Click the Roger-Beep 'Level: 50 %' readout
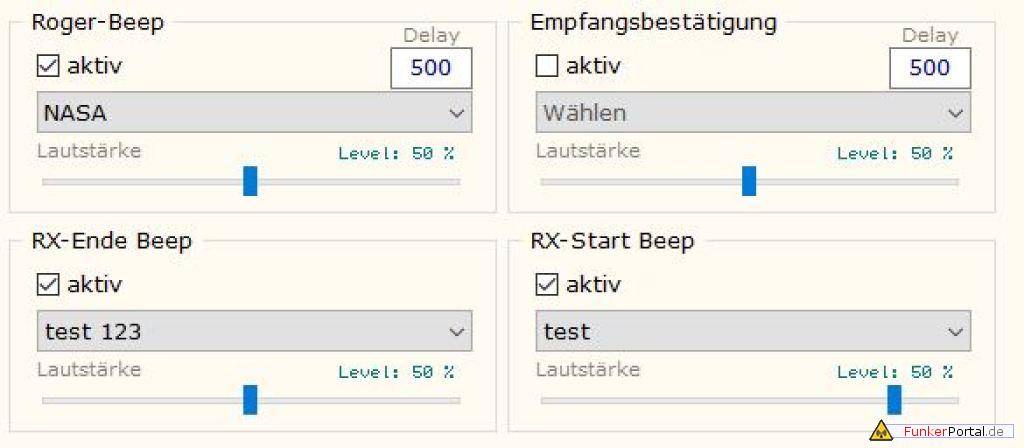1024x448 pixels. 396,154
